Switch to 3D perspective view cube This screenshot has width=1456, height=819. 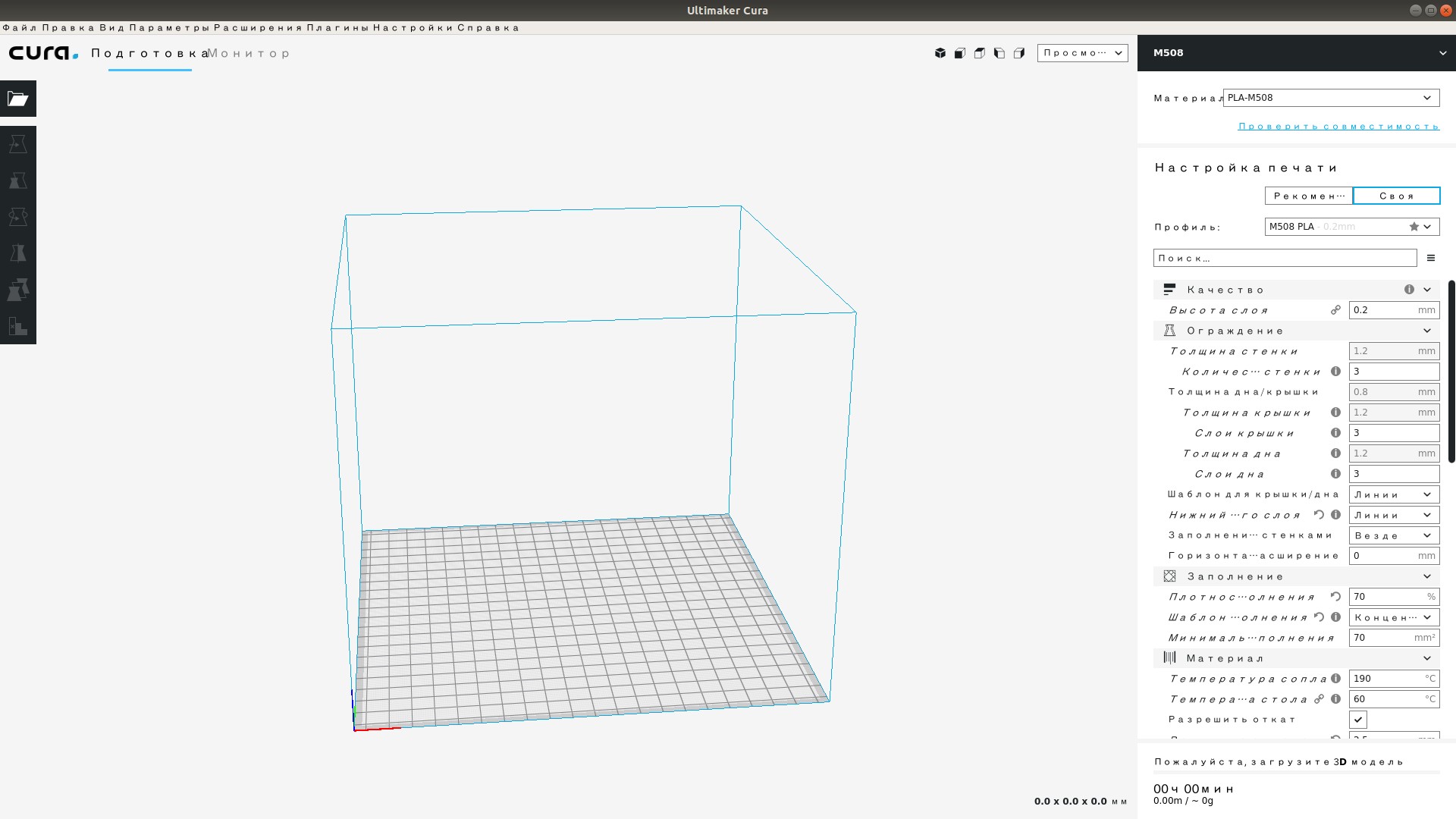pos(940,53)
